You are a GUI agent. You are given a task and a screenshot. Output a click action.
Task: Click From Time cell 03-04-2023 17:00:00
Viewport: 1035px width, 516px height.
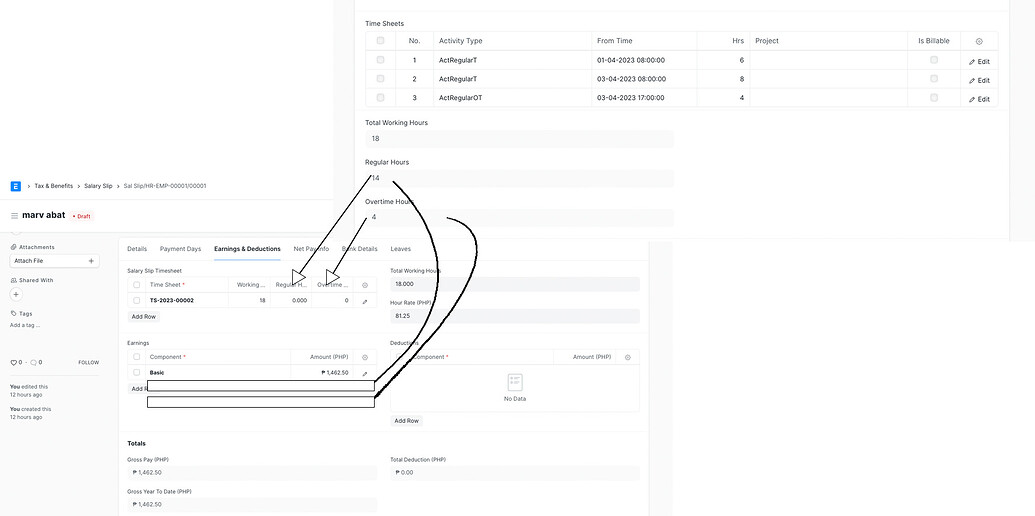pyautogui.click(x=644, y=98)
